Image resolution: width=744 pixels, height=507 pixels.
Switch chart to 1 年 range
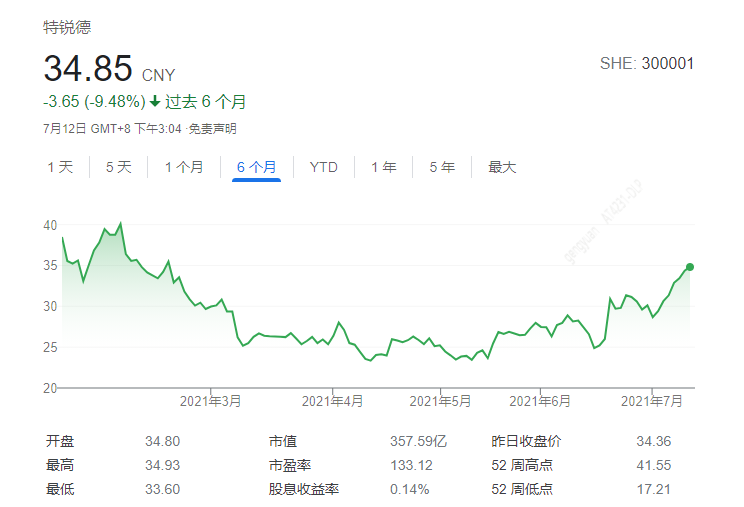coord(383,167)
